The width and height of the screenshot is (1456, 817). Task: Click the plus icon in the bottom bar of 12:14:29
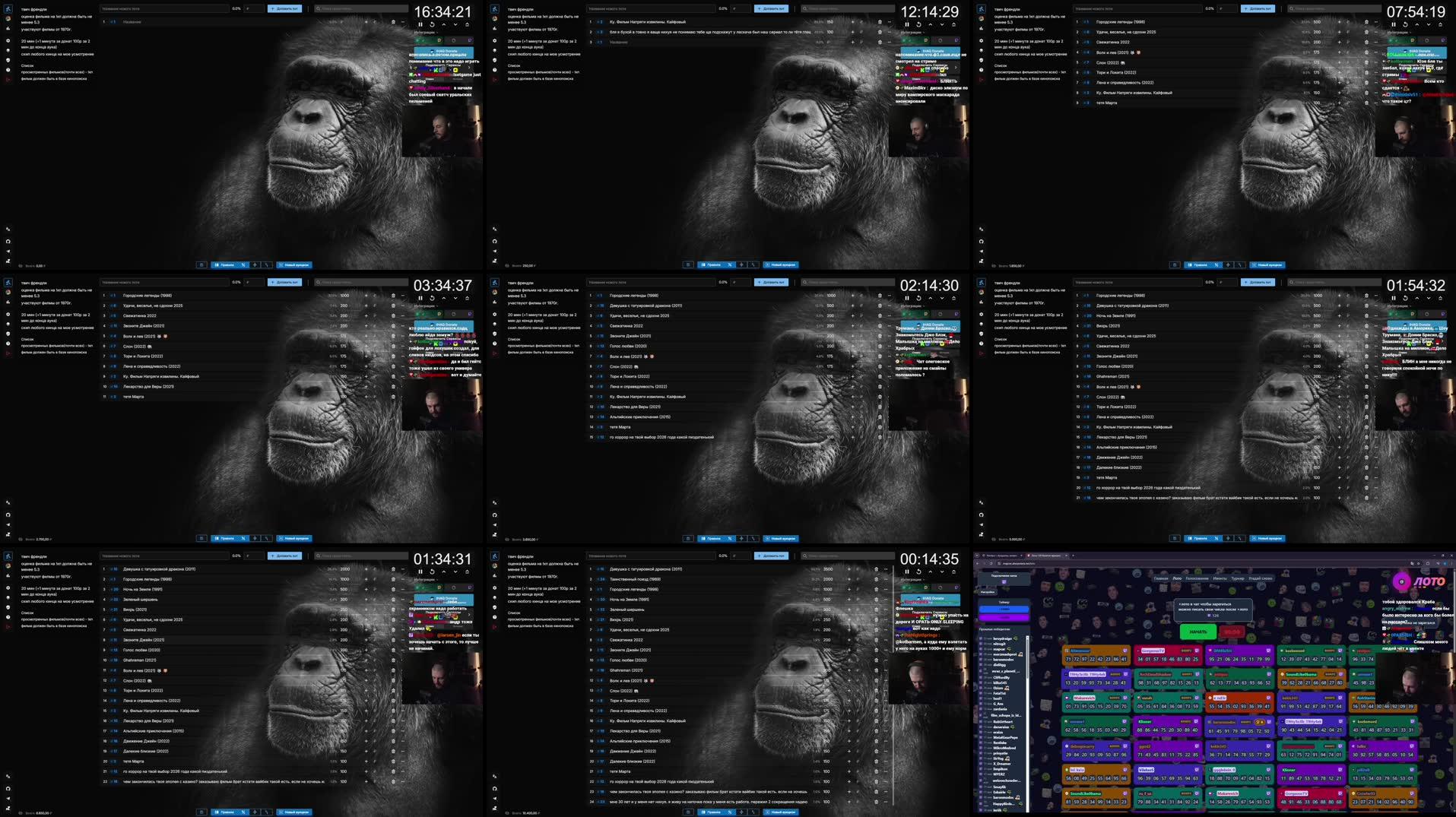(x=741, y=264)
